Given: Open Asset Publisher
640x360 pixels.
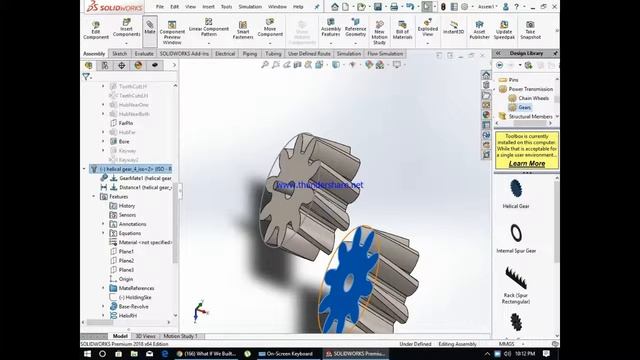Looking at the screenshot, I should coord(479,31).
